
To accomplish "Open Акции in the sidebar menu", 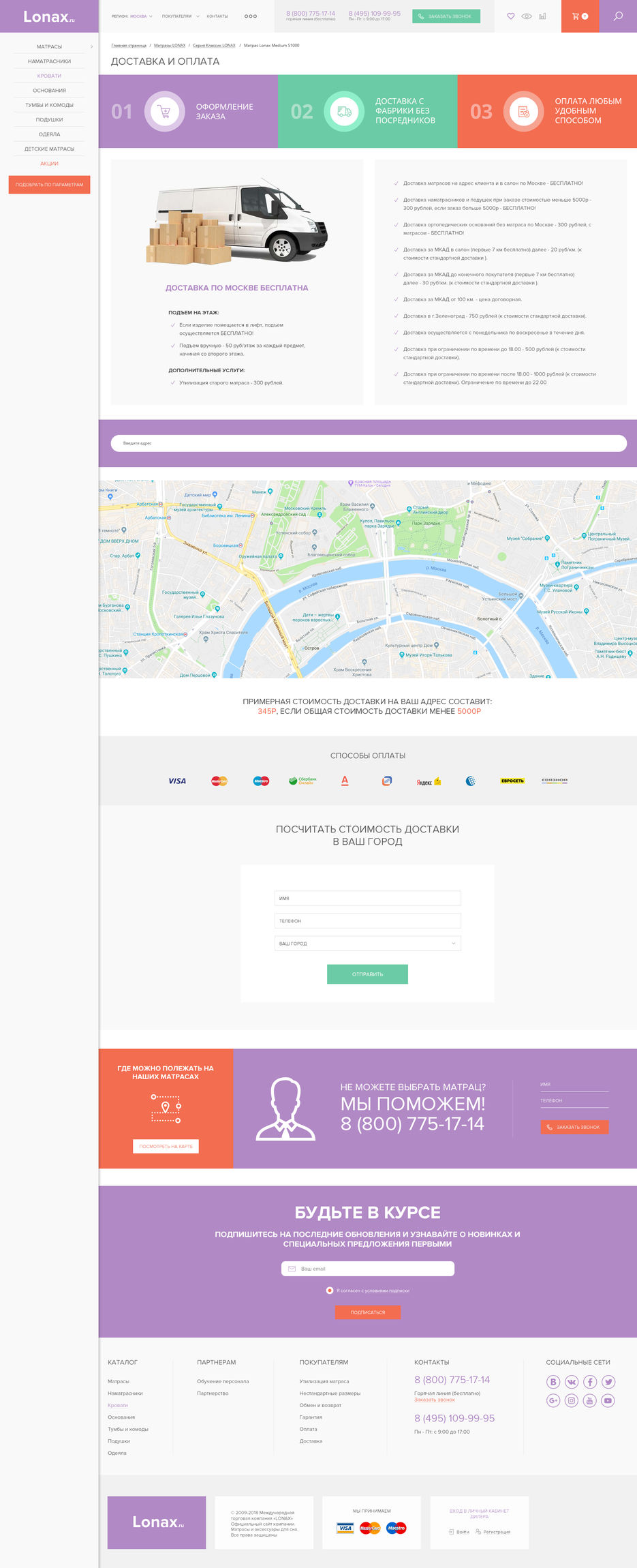I will tap(49, 164).
